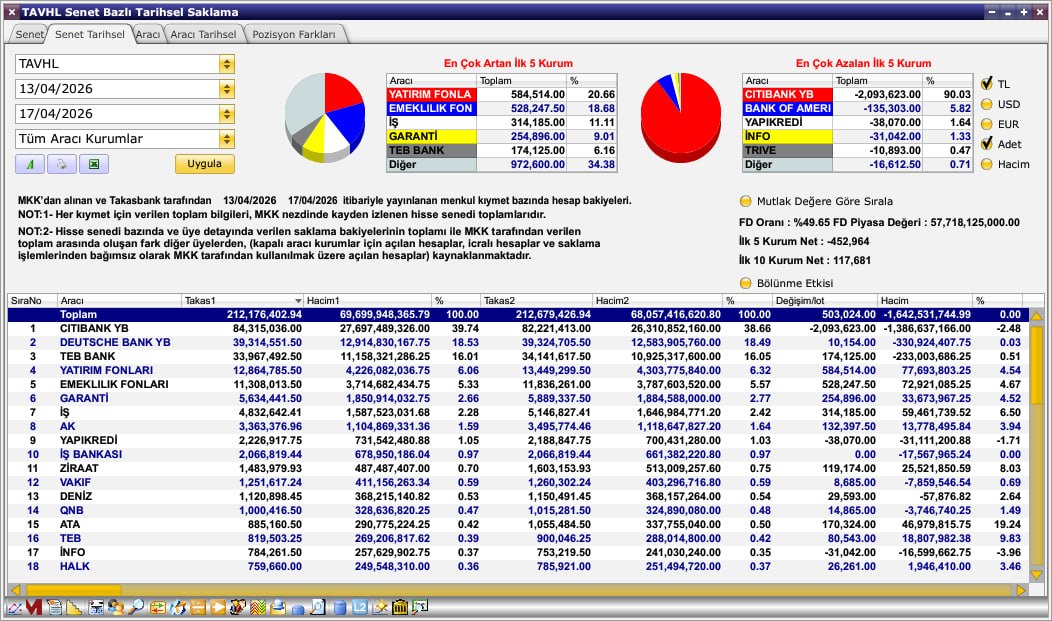Select the magnifier search icon in bottom toolbar
Viewport: 1052px width, 621px height.
click(x=138, y=607)
